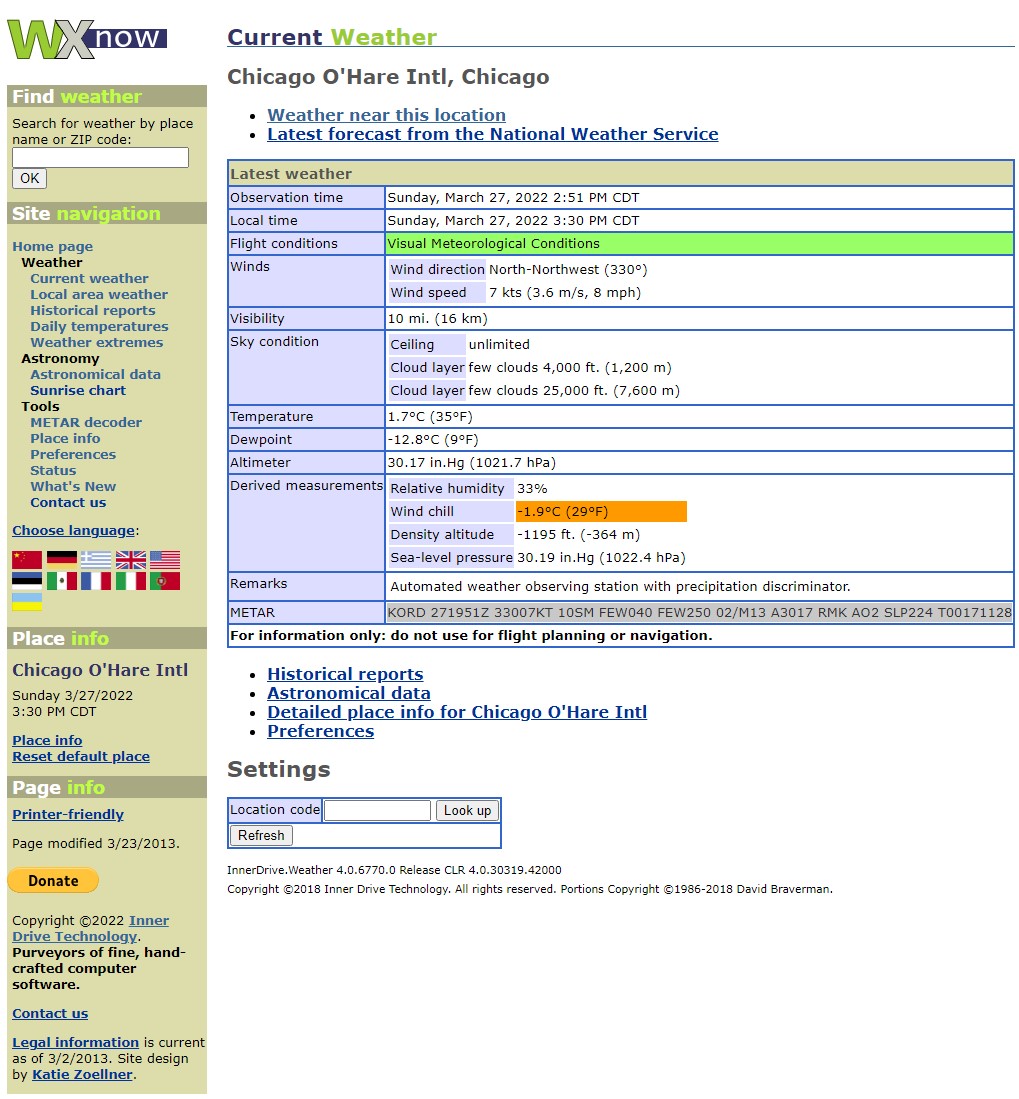This screenshot has width=1019, height=1099.
Task: Open Home page in site navigation
Action: pos(53,247)
